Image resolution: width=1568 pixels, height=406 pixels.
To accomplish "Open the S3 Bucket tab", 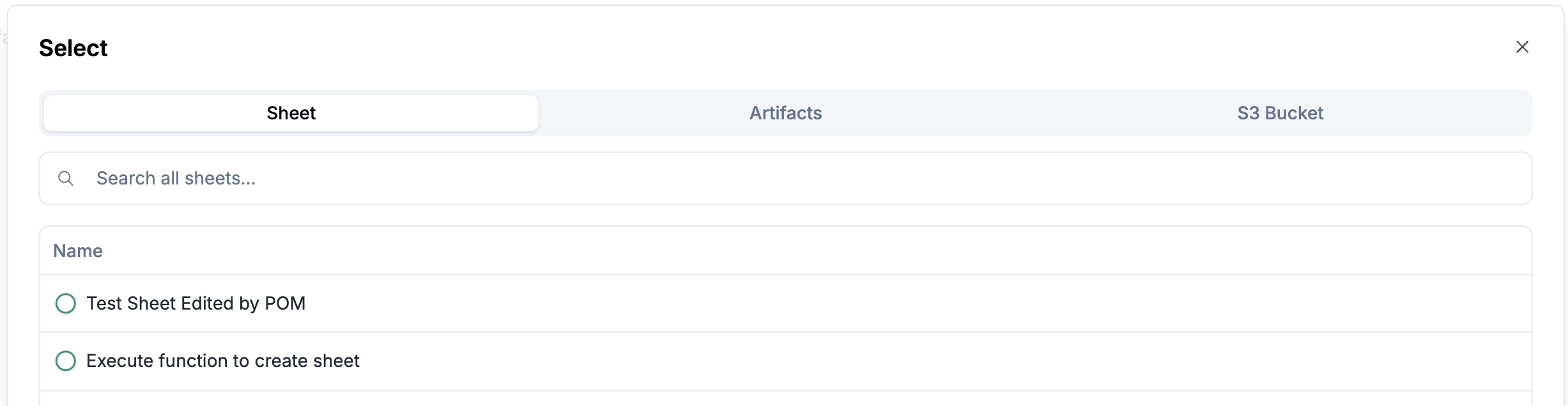I will 1280,113.
